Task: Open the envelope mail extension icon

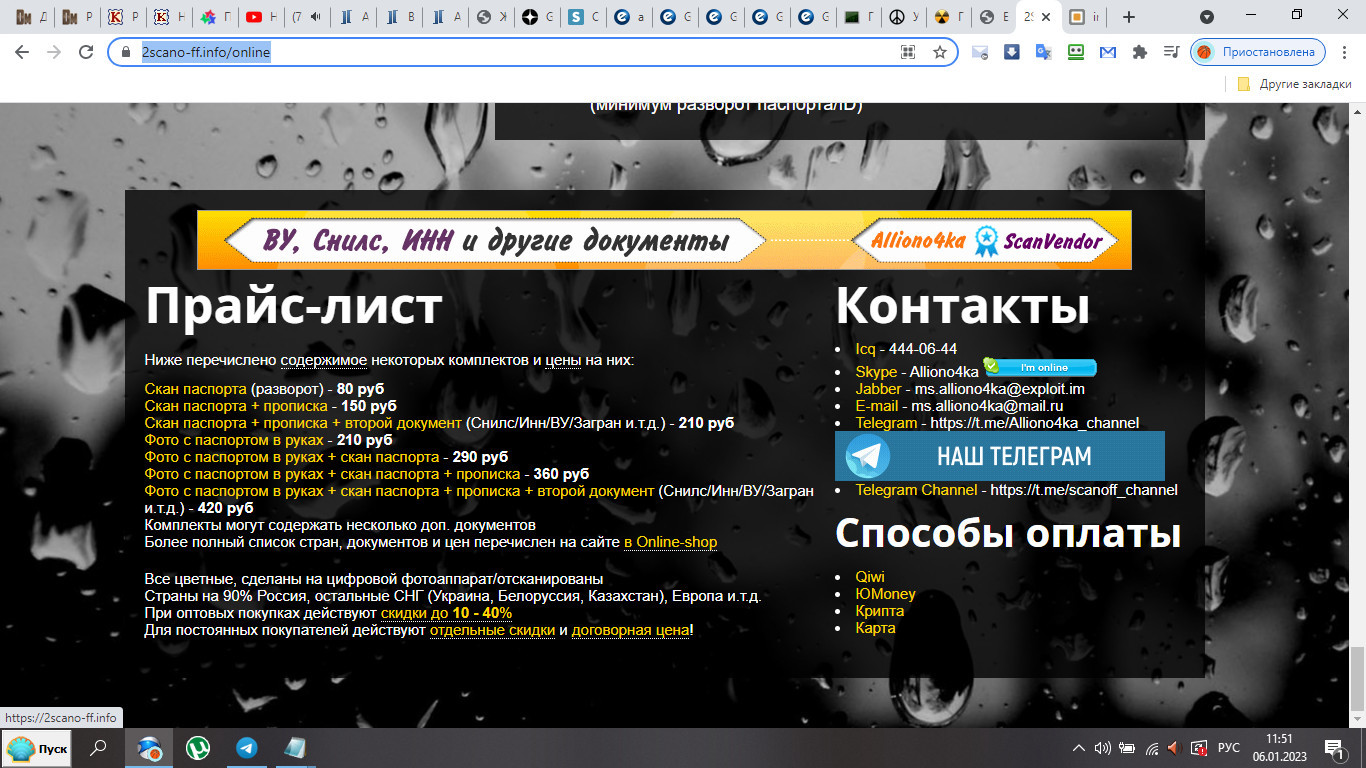Action: click(980, 52)
